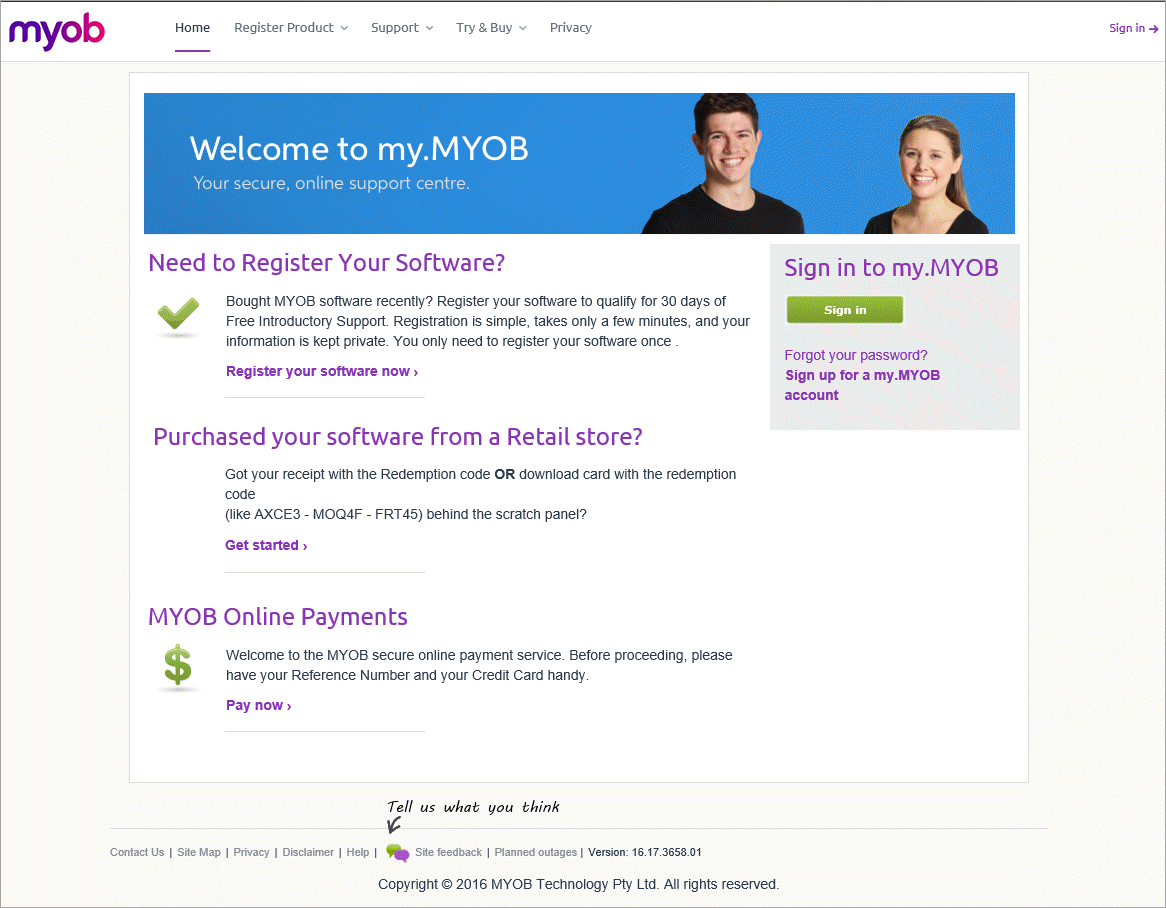The height and width of the screenshot is (908, 1166).
Task: Click the MYOB logo
Action: (57, 31)
